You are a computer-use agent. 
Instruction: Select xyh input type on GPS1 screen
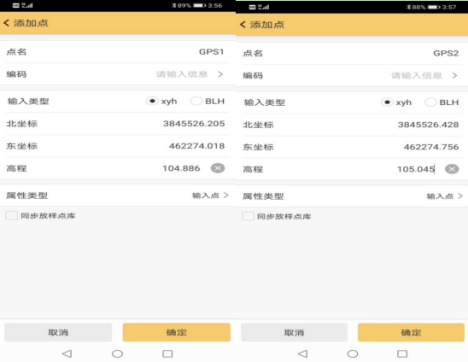152,101
